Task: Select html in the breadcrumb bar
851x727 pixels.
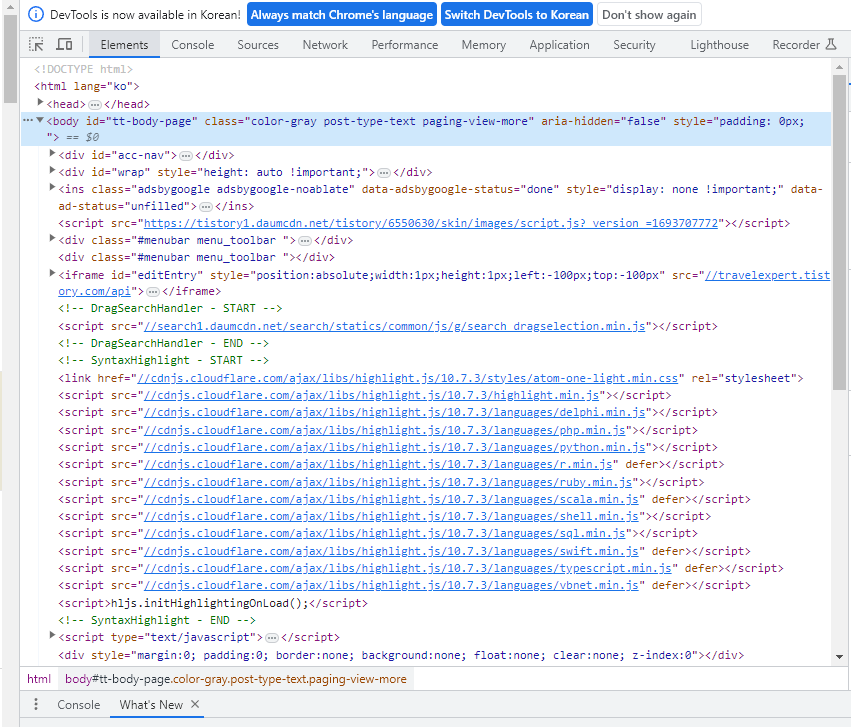Action: click(x=39, y=679)
